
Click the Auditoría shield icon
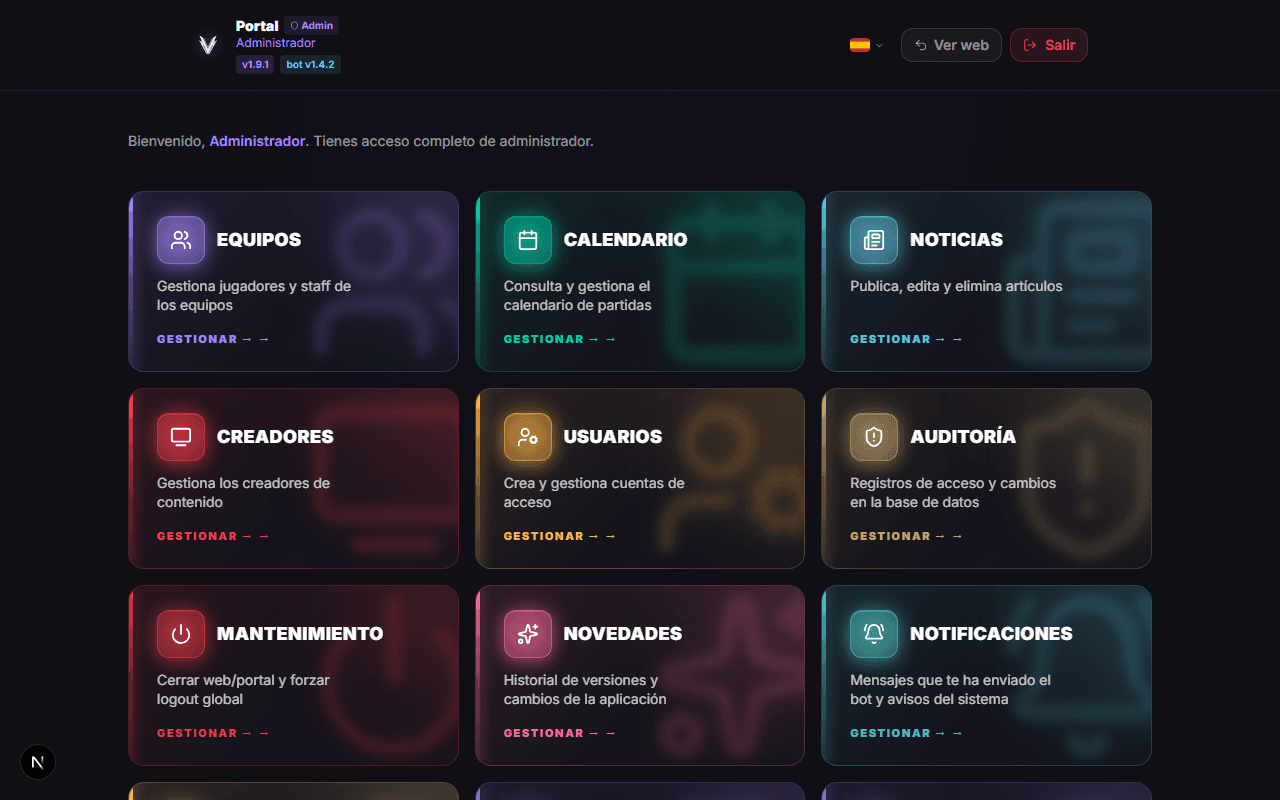tap(874, 437)
